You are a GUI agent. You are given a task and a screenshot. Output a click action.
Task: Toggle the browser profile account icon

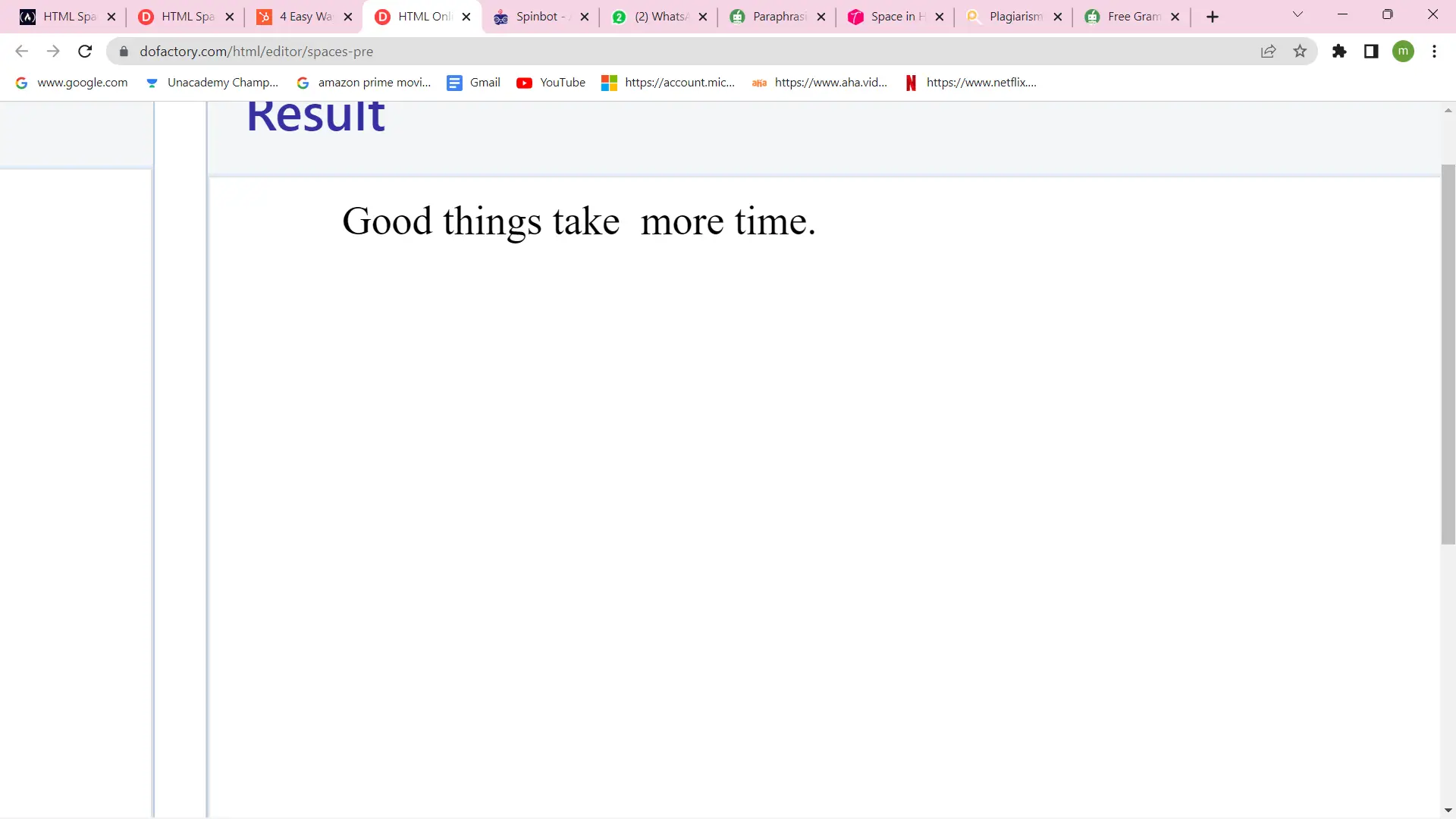pos(1404,51)
